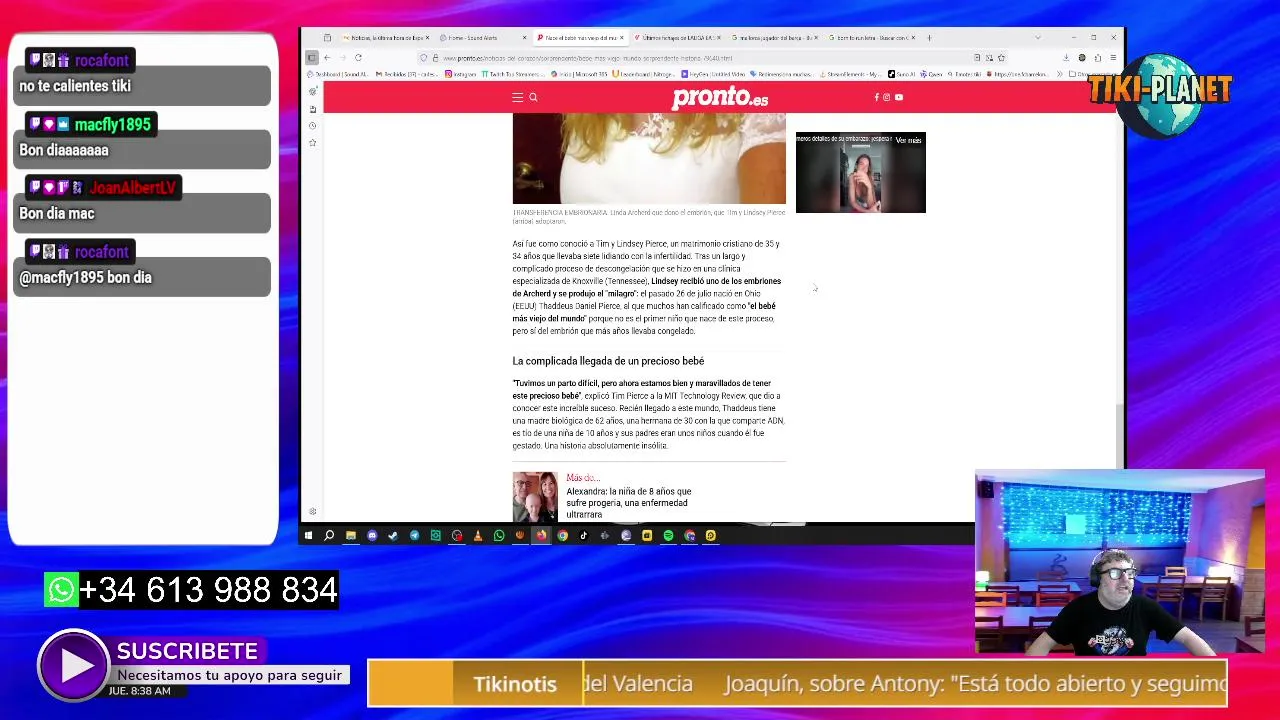This screenshot has height=720, width=1280.
Task: Open the Microsoft 365 bookmark
Action: tap(579, 74)
